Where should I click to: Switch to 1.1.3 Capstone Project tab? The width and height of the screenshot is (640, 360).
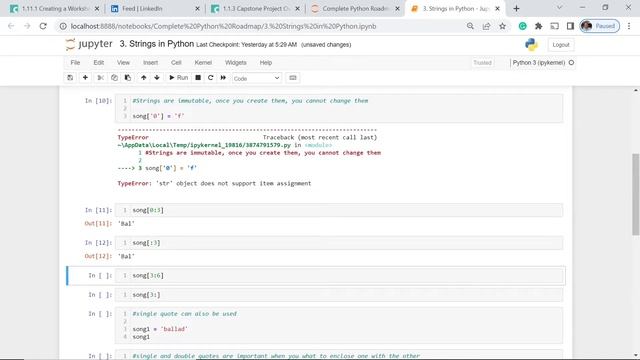(x=256, y=9)
